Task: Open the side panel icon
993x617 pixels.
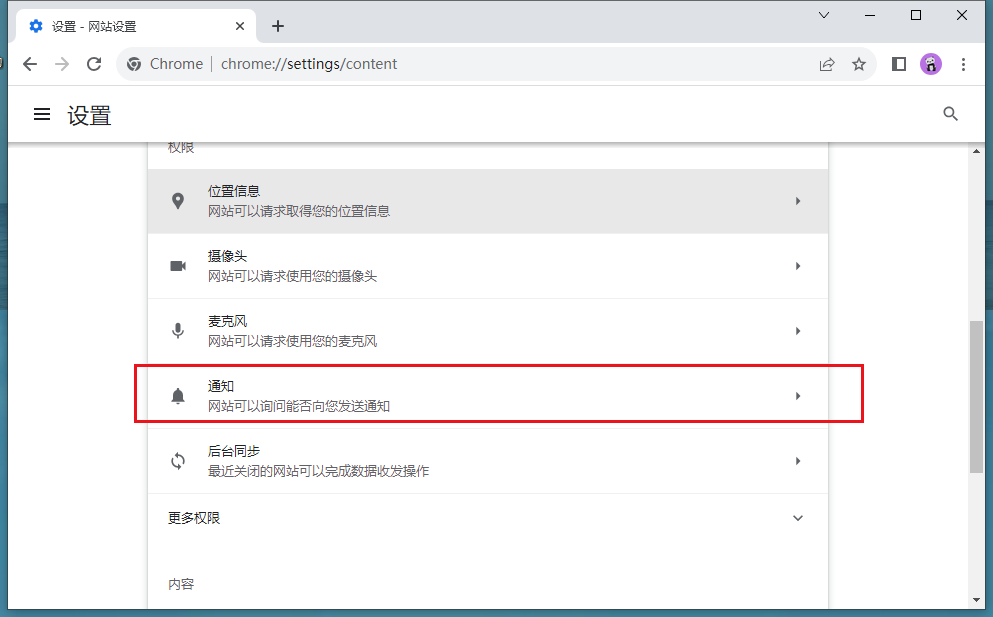Action: 899,64
